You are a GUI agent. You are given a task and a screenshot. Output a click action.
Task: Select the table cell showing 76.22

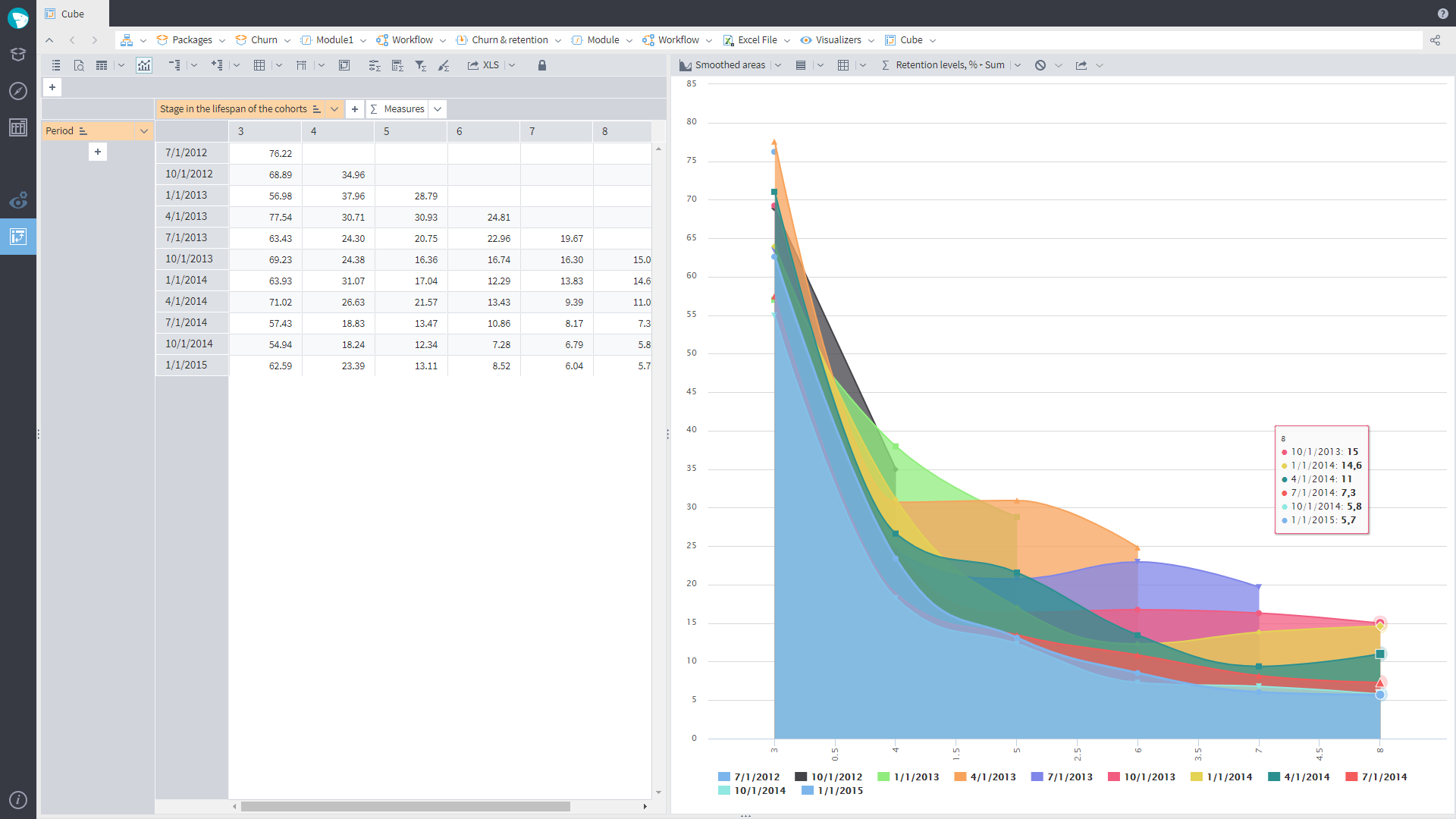281,152
